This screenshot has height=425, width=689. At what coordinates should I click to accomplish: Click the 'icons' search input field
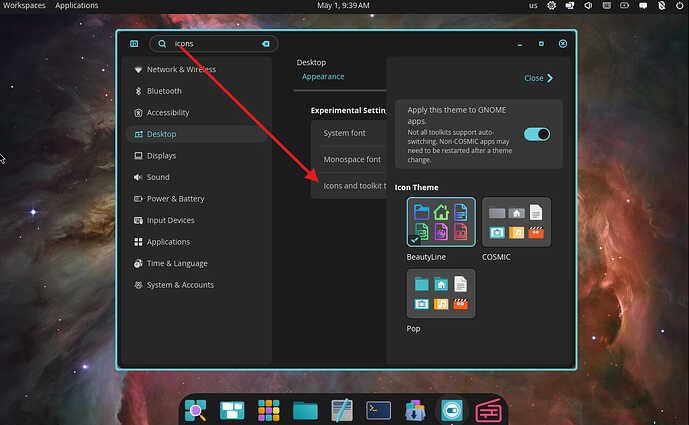click(214, 44)
